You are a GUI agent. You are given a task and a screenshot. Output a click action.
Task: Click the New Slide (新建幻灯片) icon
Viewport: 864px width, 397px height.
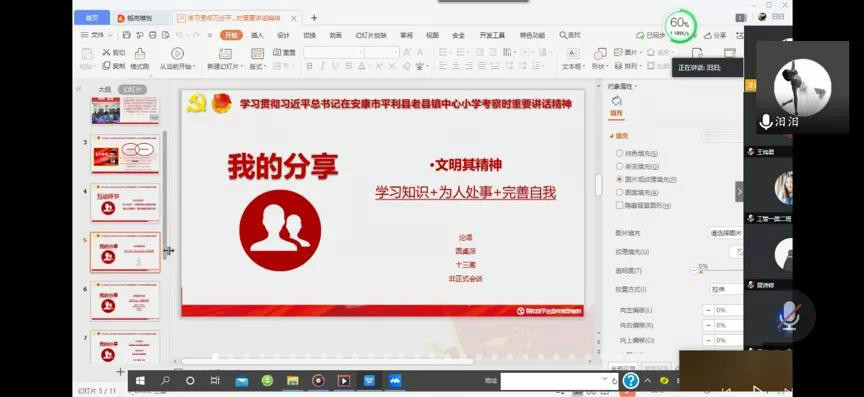pos(225,53)
